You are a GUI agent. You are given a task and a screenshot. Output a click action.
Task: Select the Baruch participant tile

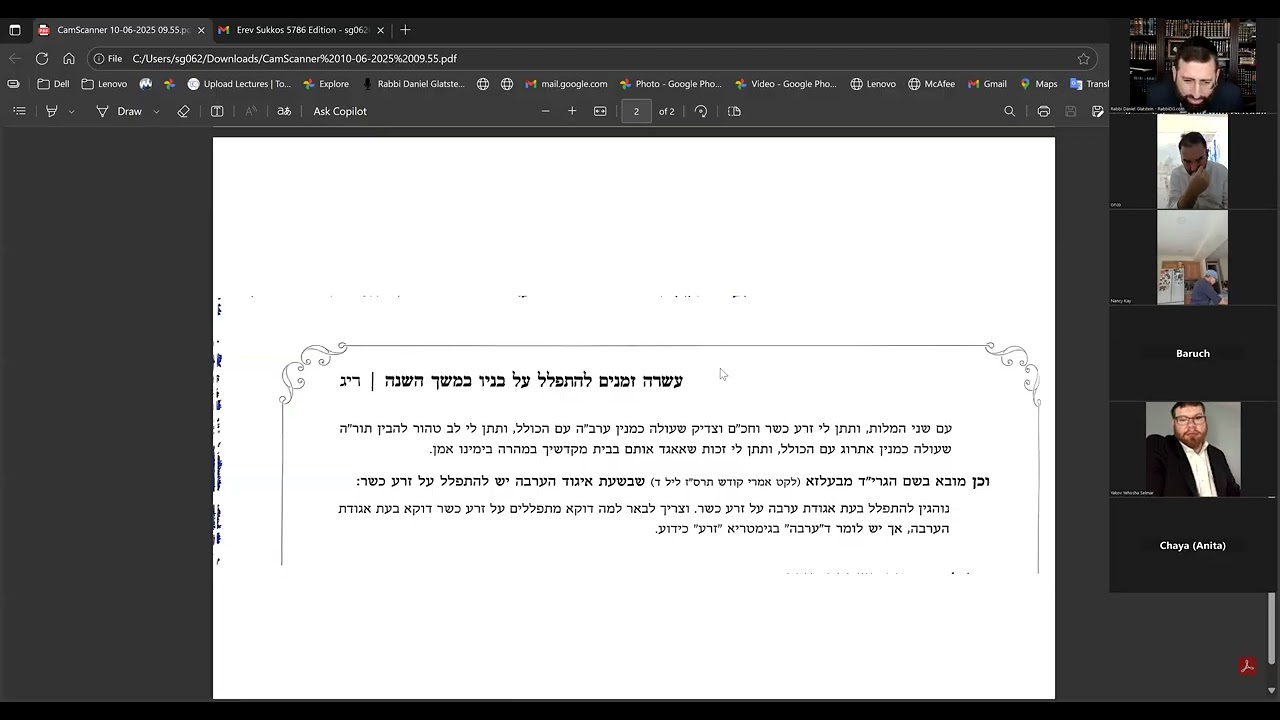1193,353
